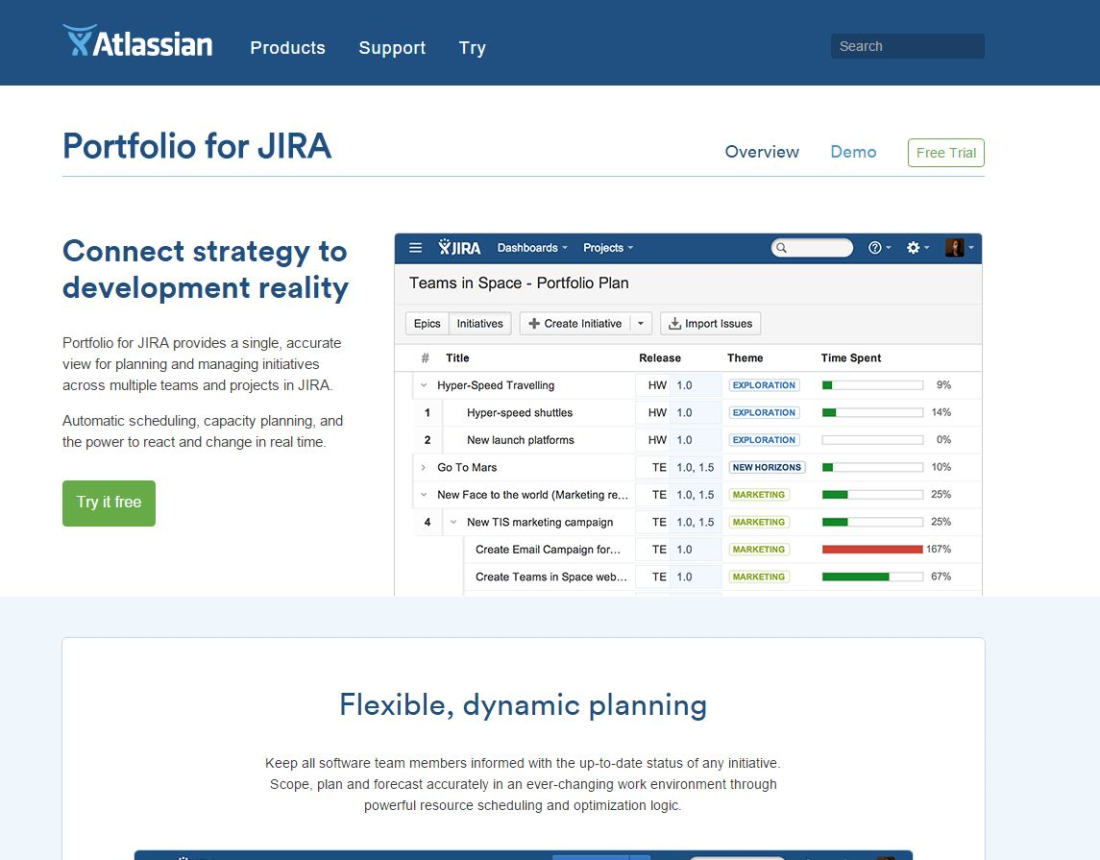Select the Create Email Campaign for… row
Screen dimensions: 1100x860
(x=548, y=549)
